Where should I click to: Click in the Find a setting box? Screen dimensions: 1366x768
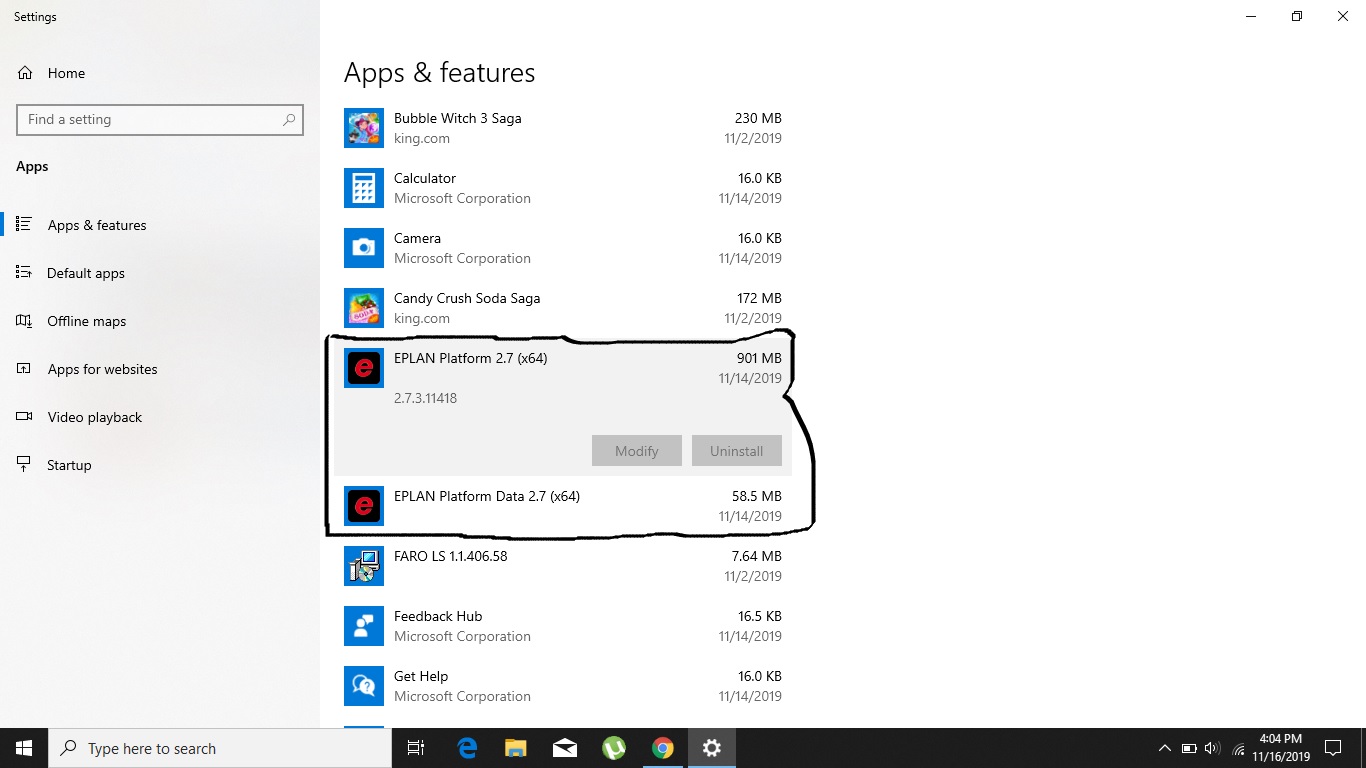tap(160, 119)
